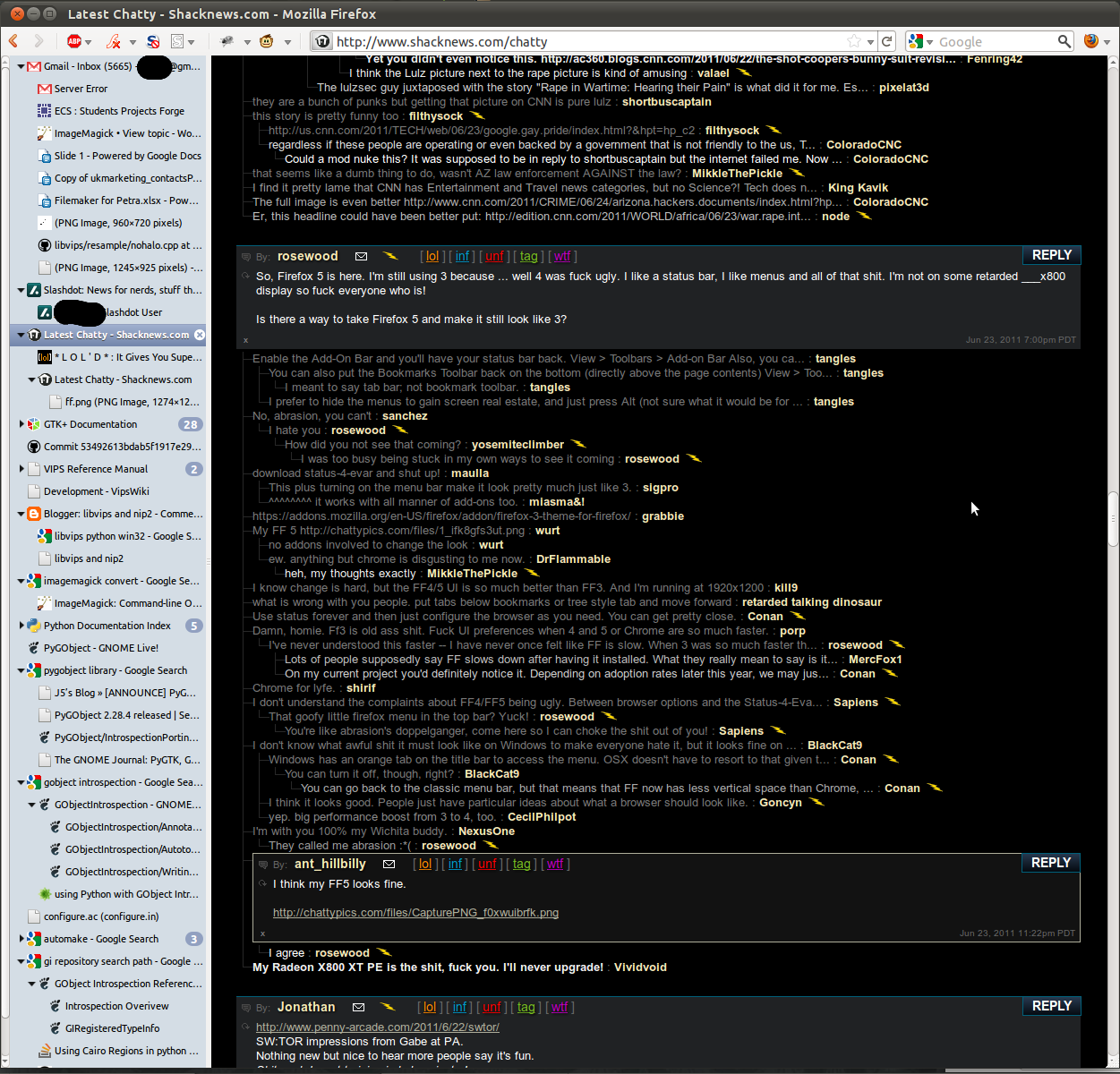This screenshot has height=1074, width=1120.
Task: Click the mail icon next to ant_hillbilly
Action: coord(389,865)
